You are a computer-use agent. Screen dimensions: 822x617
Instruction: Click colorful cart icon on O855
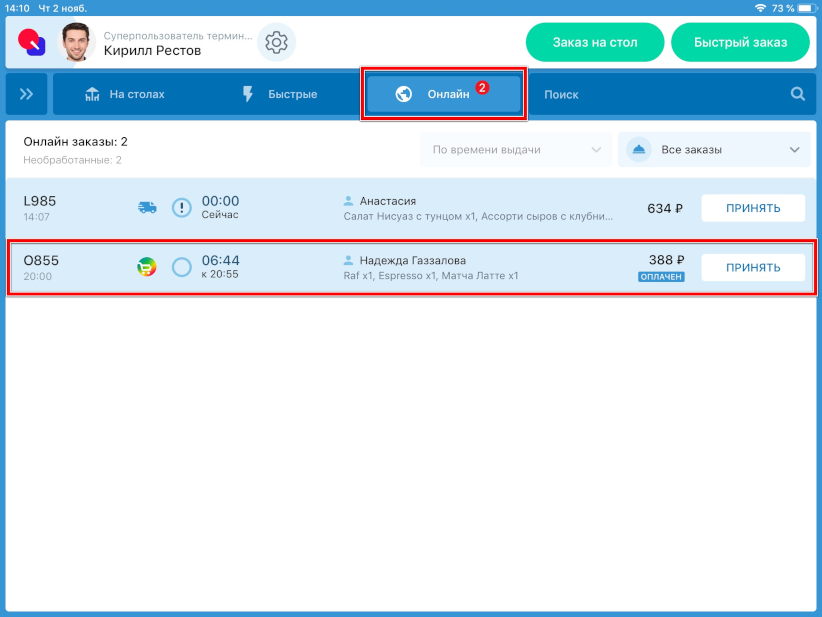coord(147,267)
